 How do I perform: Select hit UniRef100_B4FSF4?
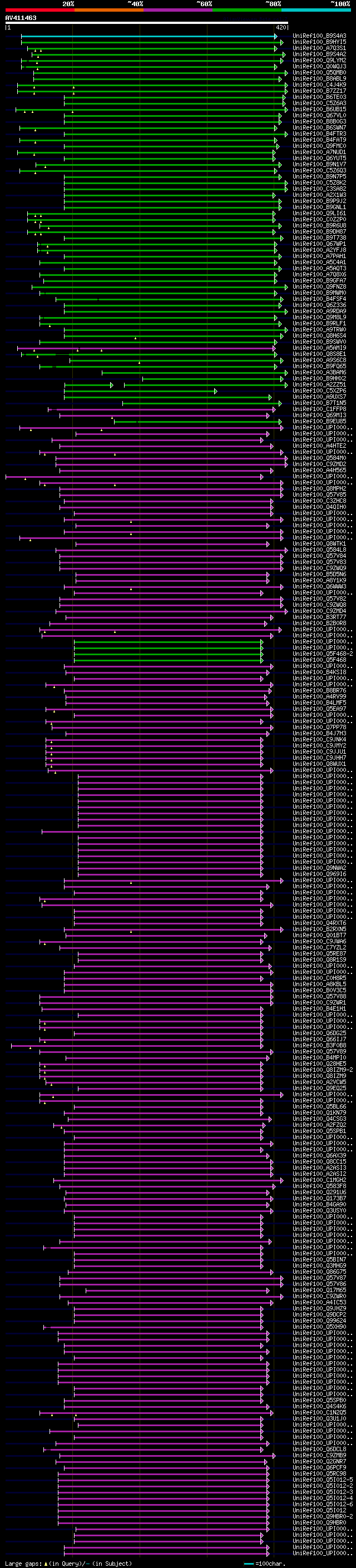[319, 299]
